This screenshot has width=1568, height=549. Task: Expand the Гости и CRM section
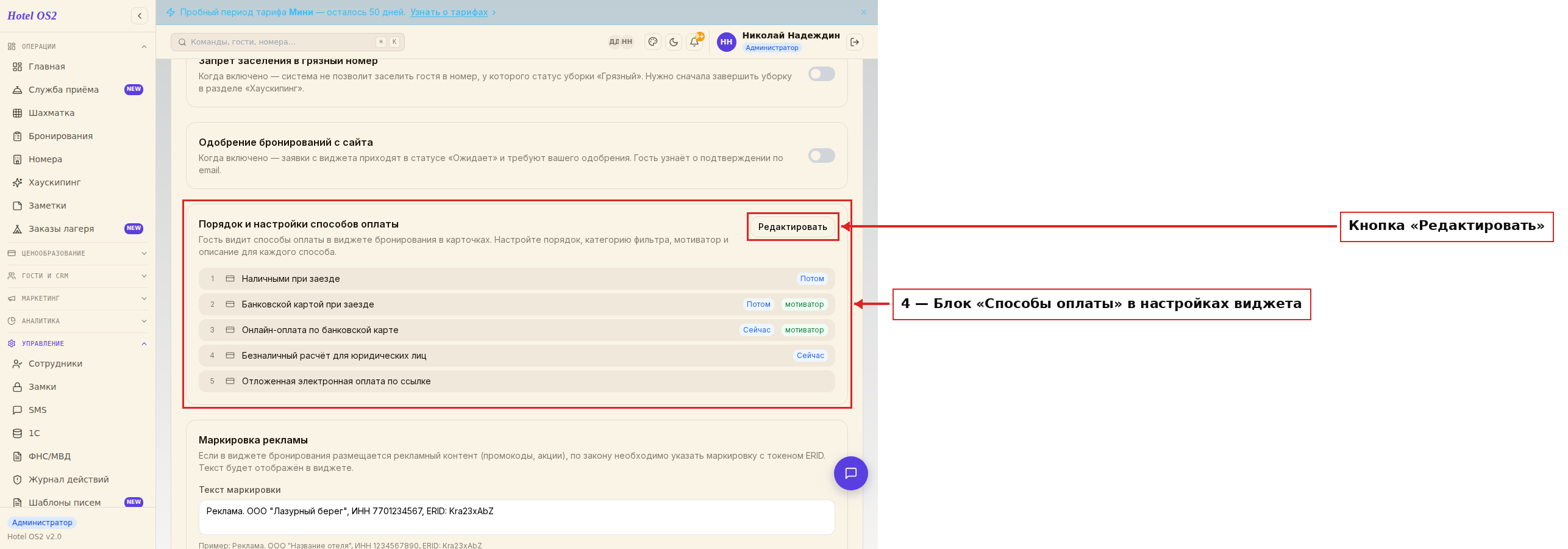[x=77, y=276]
